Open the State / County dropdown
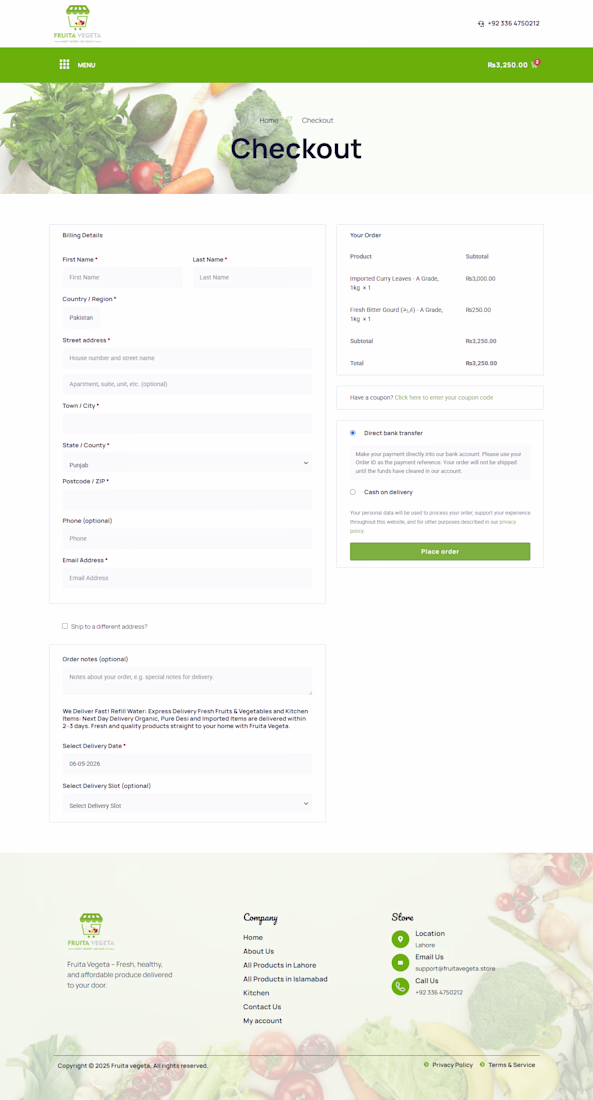 187,463
